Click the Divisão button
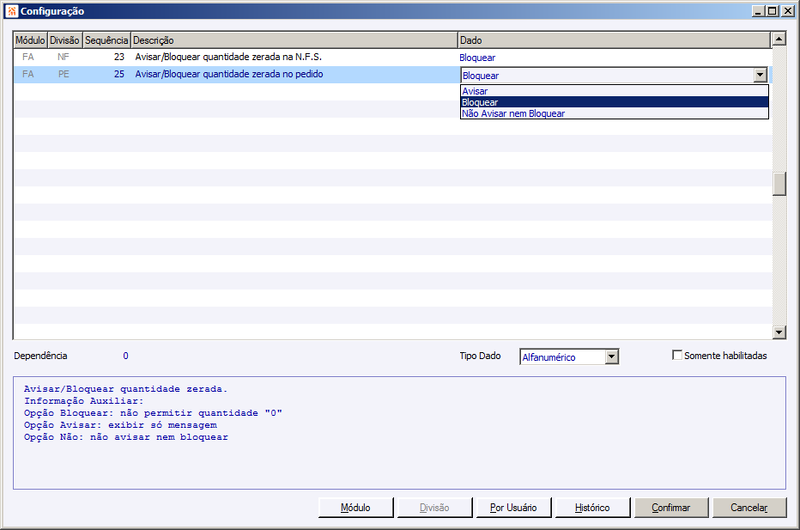 pyautogui.click(x=435, y=508)
